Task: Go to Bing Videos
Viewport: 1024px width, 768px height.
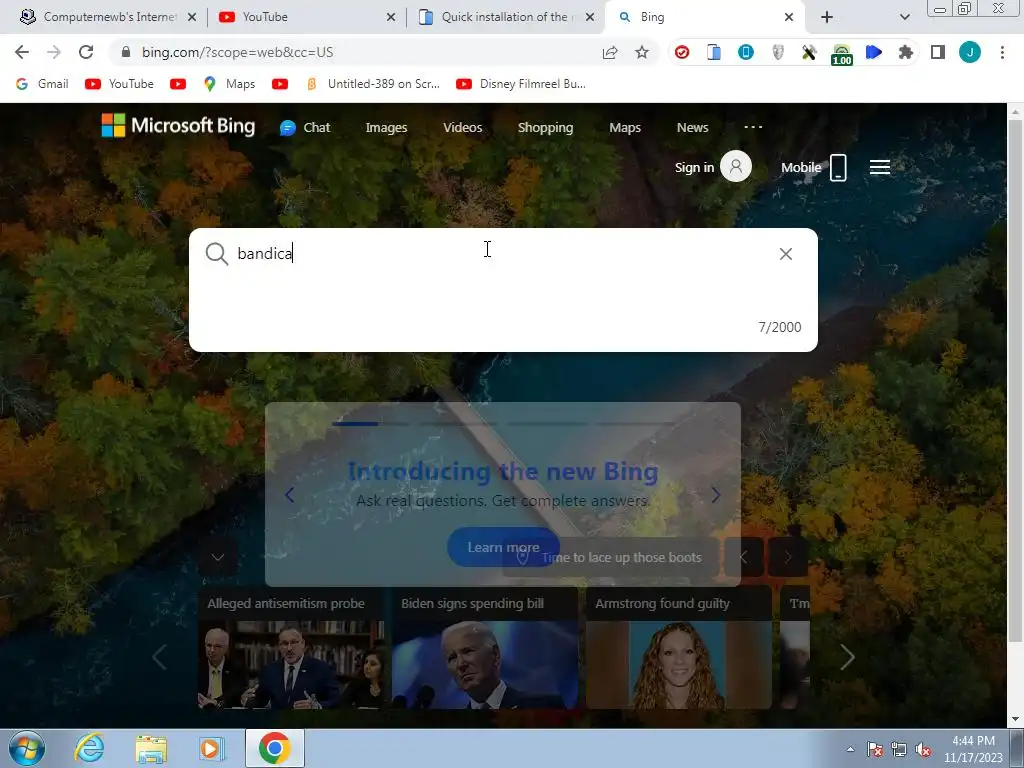Action: click(462, 127)
